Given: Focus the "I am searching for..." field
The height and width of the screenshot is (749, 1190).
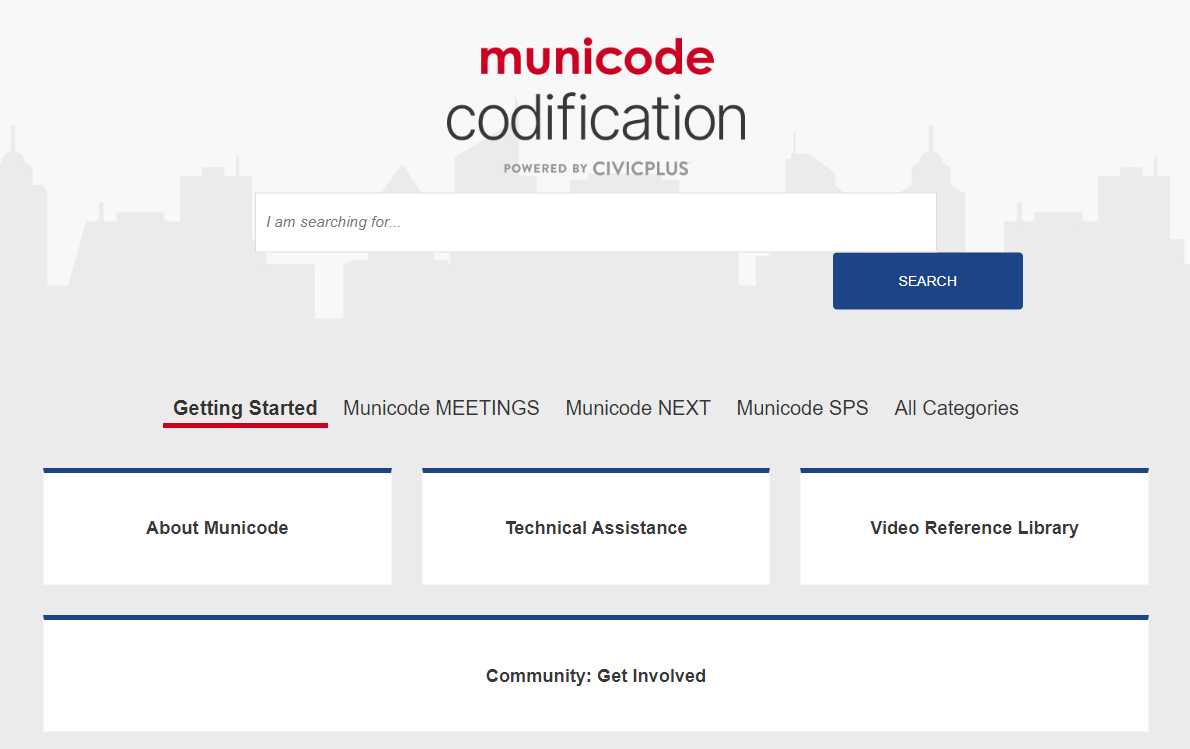Looking at the screenshot, I should pyautogui.click(x=596, y=222).
